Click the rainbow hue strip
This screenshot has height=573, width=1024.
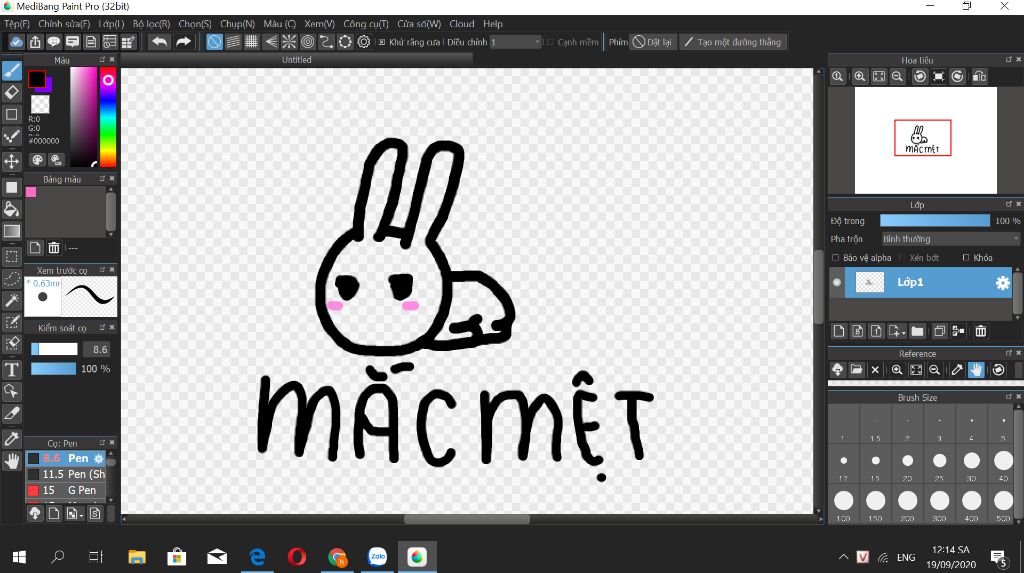[x=108, y=118]
